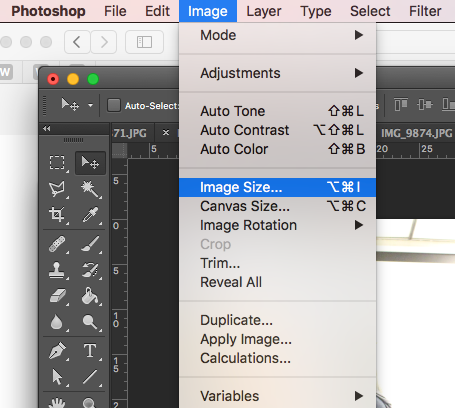Select the Crop tool
Image resolution: width=455 pixels, height=408 pixels.
[57, 214]
